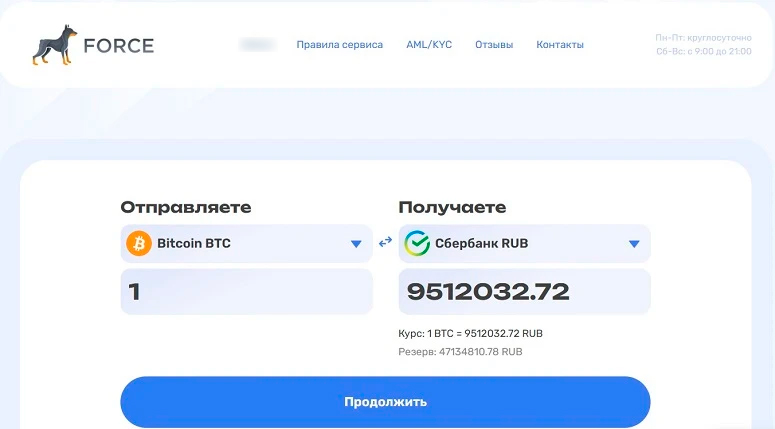Focus the send amount field showing 1

click(x=246, y=292)
